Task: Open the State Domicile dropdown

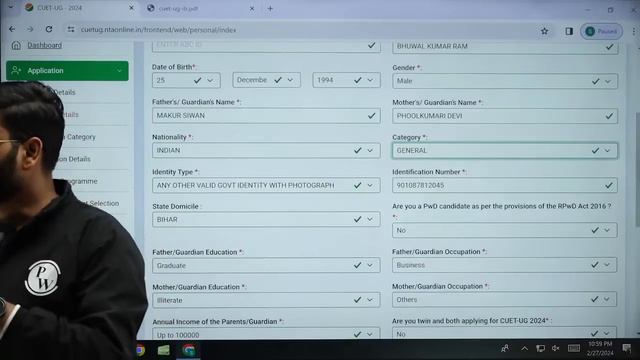Action: [266, 220]
